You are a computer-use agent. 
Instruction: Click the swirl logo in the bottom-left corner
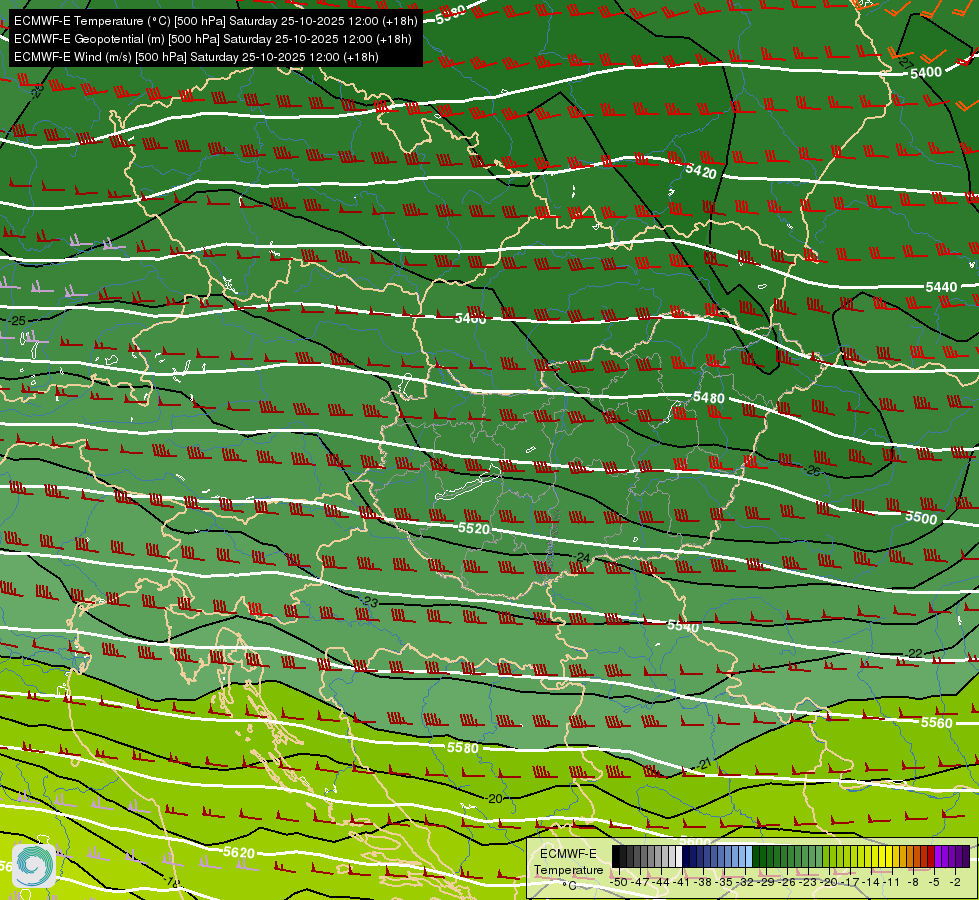click(x=34, y=866)
